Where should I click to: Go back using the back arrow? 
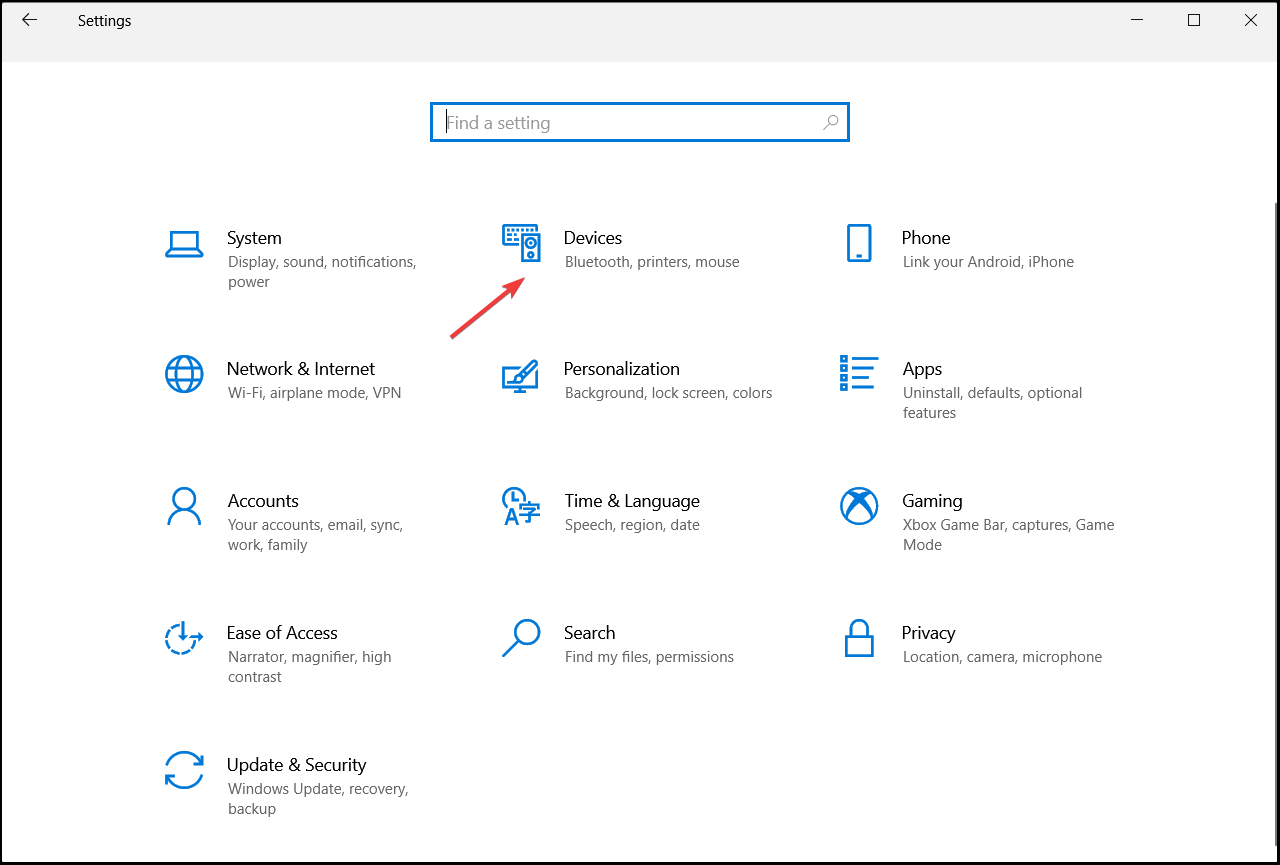point(29,20)
